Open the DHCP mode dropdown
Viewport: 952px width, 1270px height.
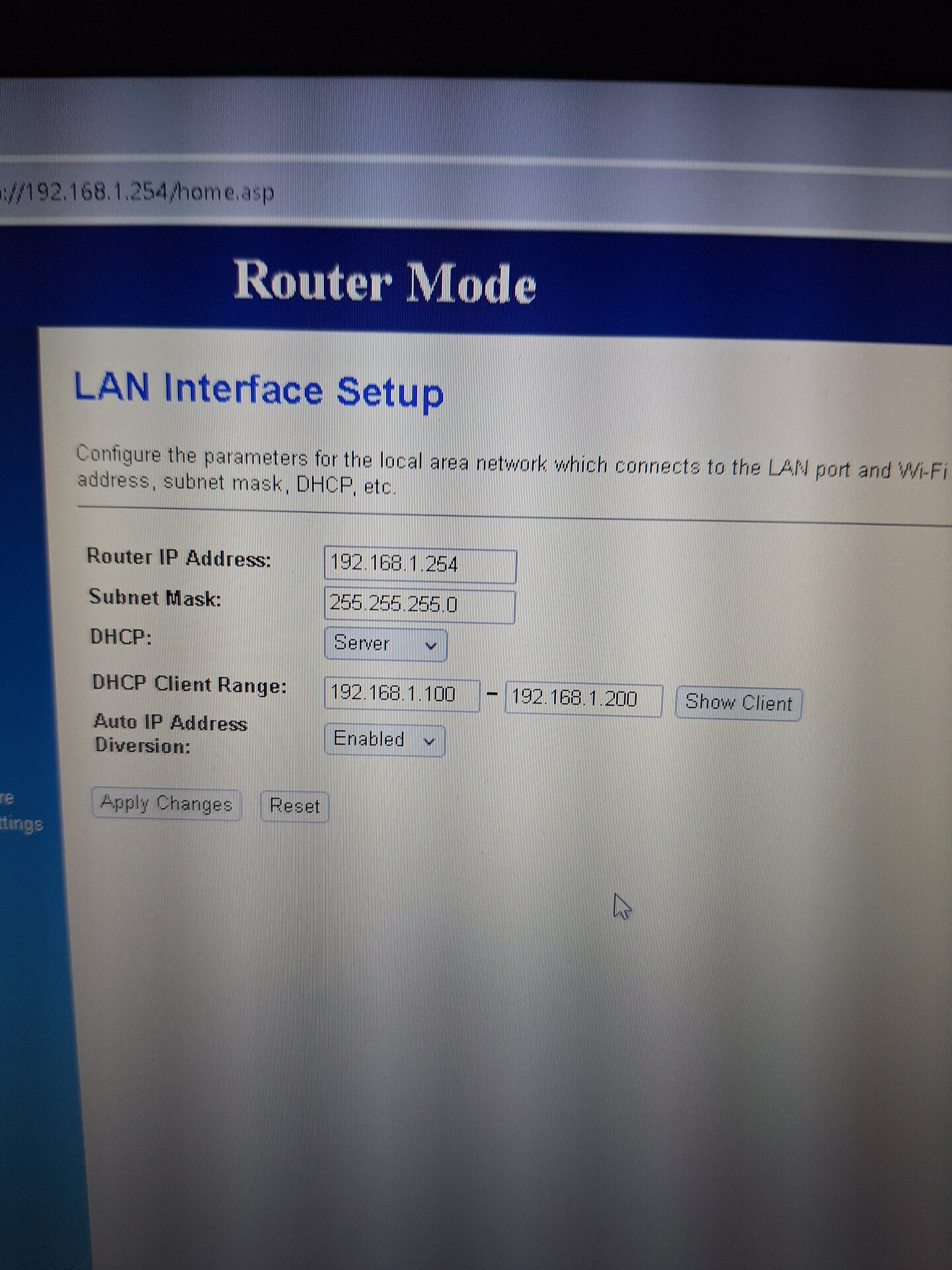[385, 644]
